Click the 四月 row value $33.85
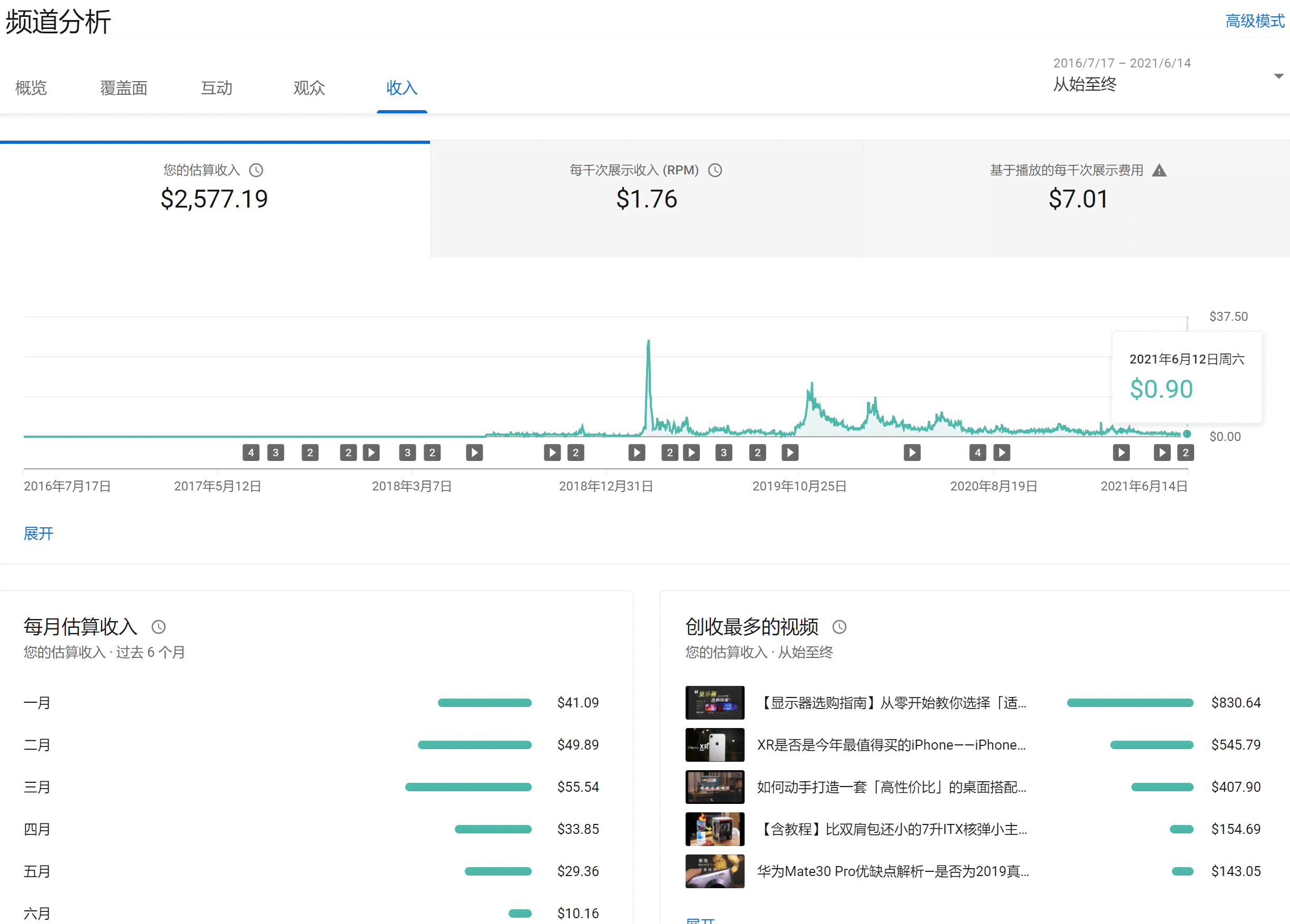1290x924 pixels. point(578,829)
